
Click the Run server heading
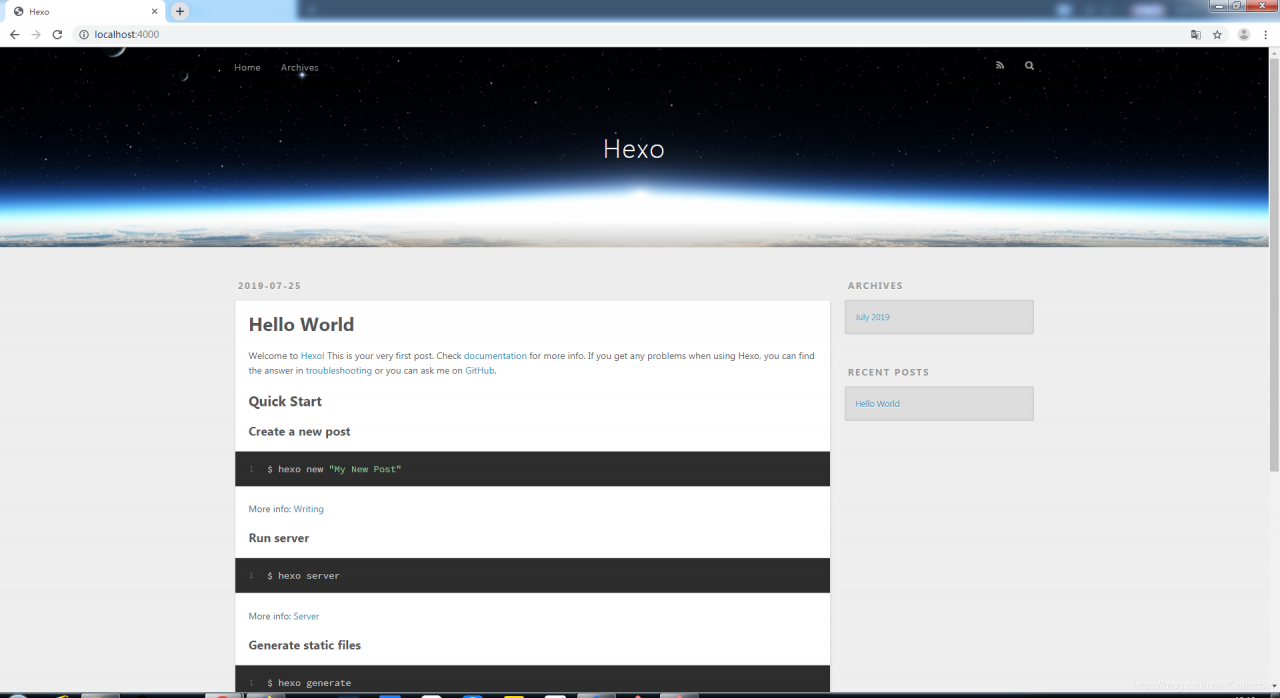click(279, 538)
